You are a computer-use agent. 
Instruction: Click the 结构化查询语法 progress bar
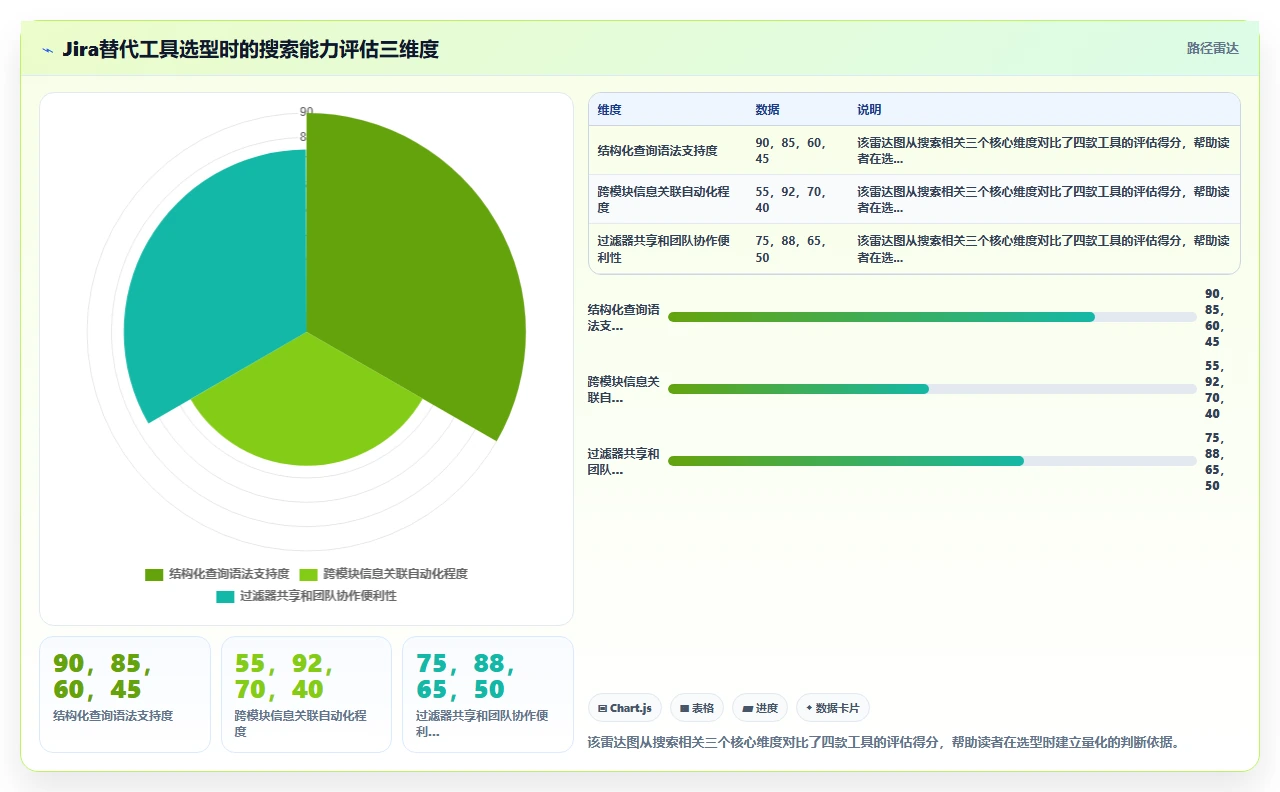[x=932, y=317]
